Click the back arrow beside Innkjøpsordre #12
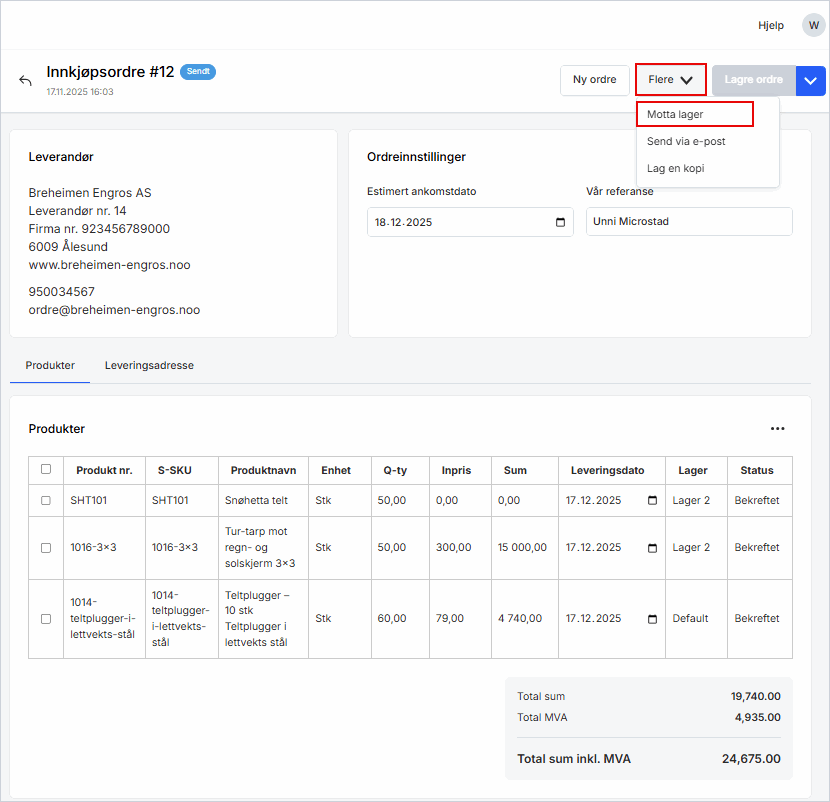Image resolution: width=830 pixels, height=802 pixels. pyautogui.click(x=26, y=81)
